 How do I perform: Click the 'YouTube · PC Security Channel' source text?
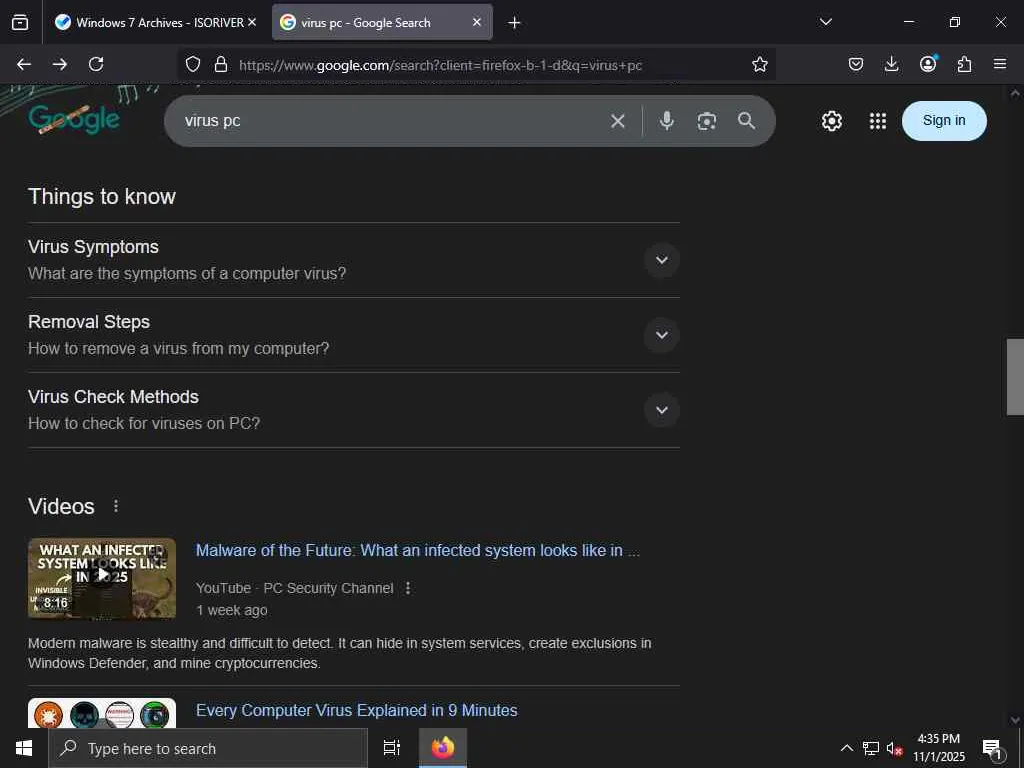click(x=295, y=588)
